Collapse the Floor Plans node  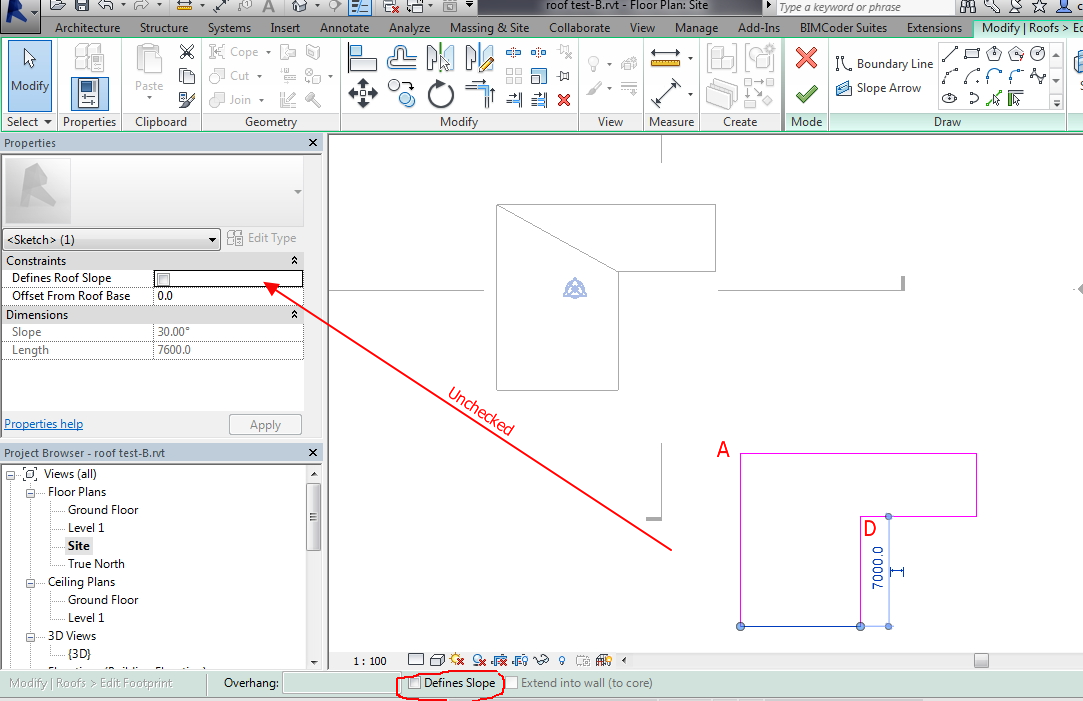pyautogui.click(x=30, y=493)
